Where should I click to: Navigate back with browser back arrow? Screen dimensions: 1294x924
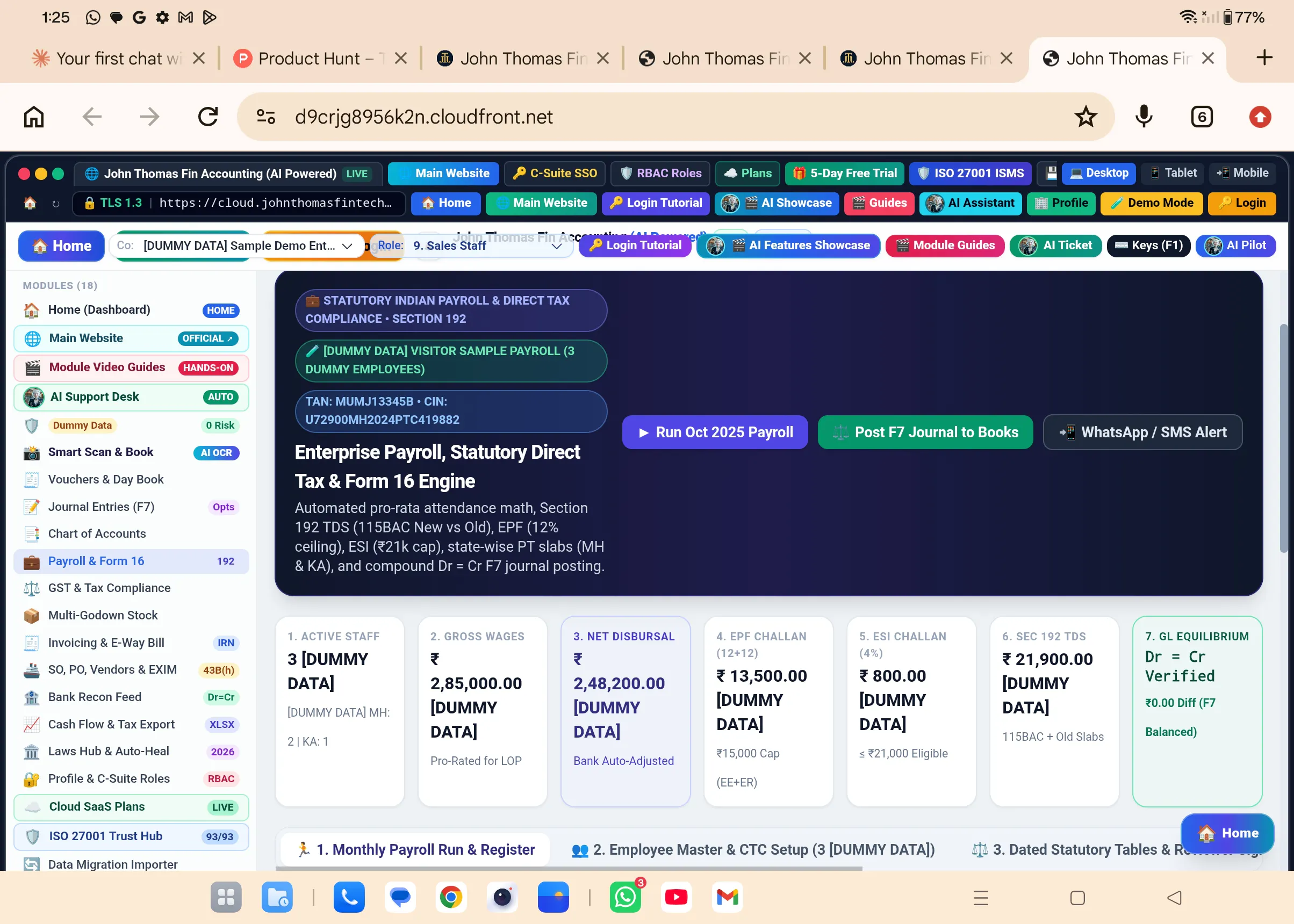[92, 117]
